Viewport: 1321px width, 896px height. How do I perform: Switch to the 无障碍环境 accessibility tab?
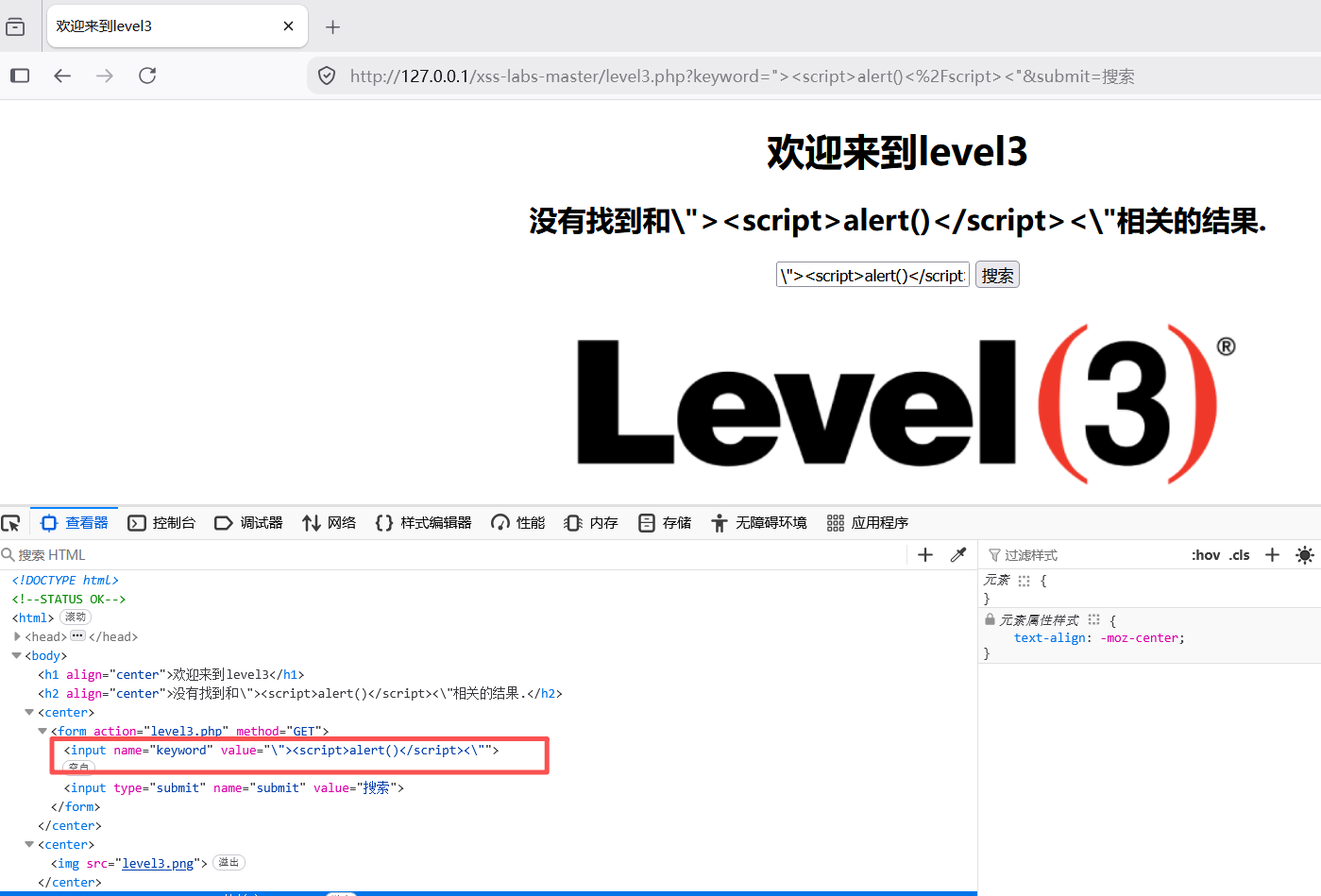click(759, 523)
